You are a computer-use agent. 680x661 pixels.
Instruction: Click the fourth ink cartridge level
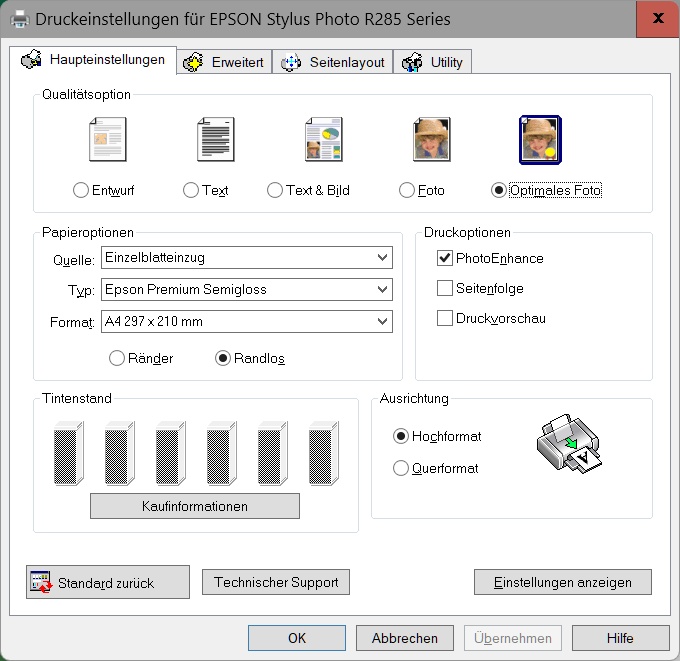(222, 453)
